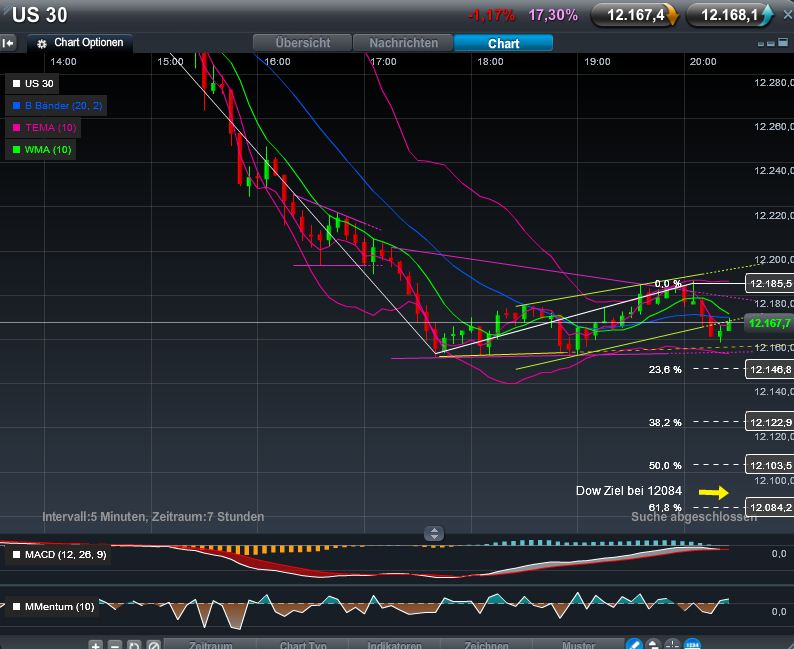The width and height of the screenshot is (794, 649).
Task: Click the 17,30% value
Action: (x=553, y=15)
